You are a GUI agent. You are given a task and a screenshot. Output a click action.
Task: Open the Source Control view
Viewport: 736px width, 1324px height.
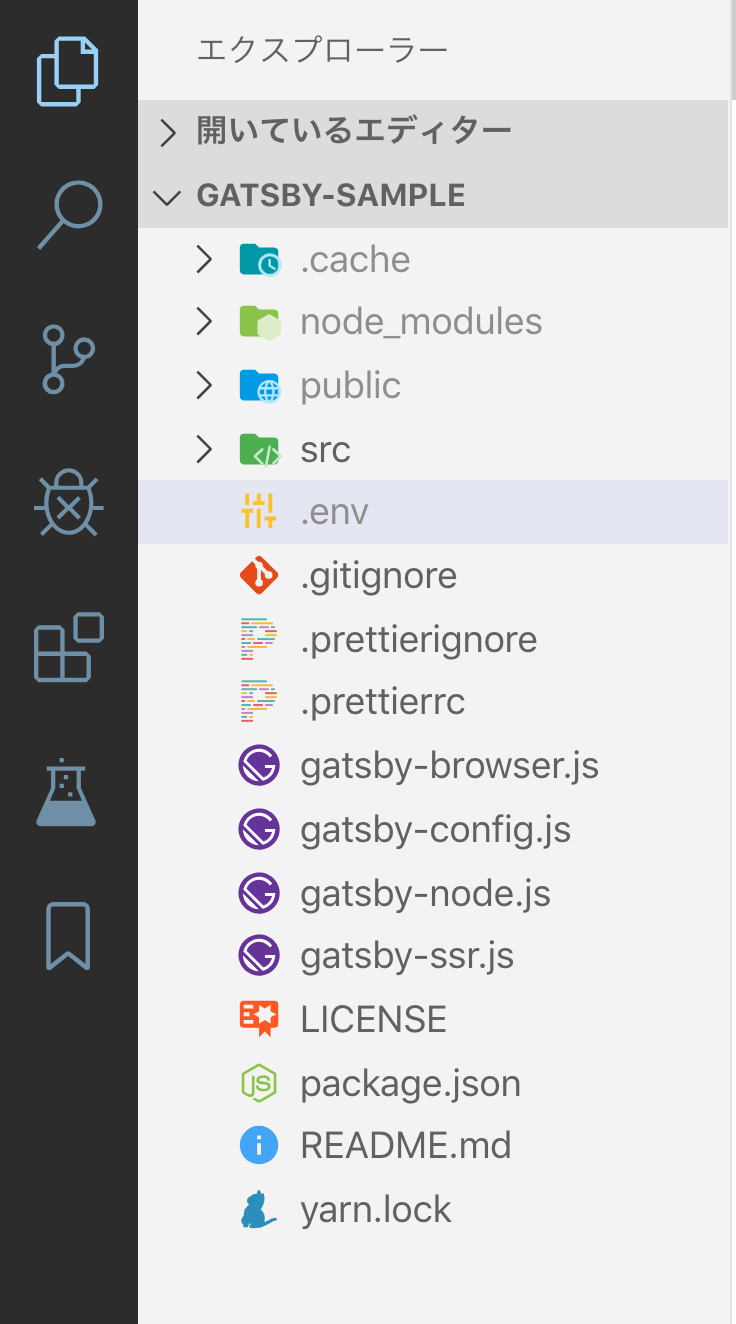coord(68,358)
